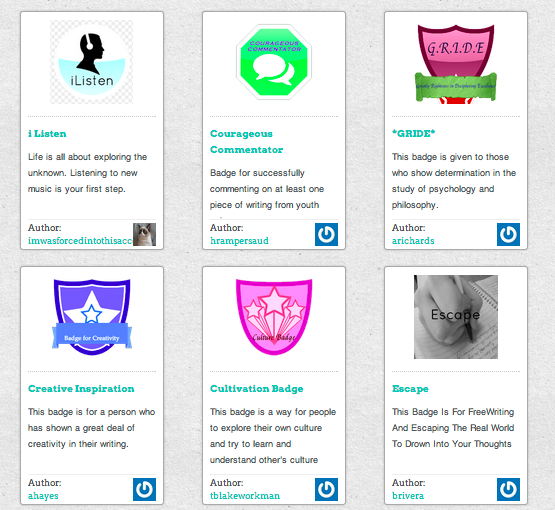Click the Escape handwriting photo thumbnail
Image resolution: width=555 pixels, height=510 pixels.
pos(456,317)
